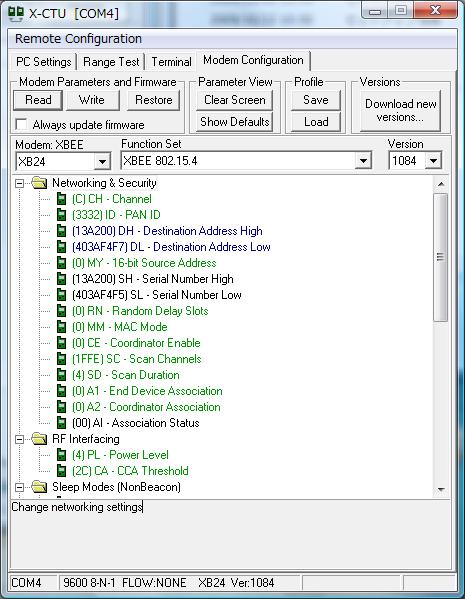Viewport: 465px width, 599px height.
Task: Click '9600 8-N-1 FLOW:NONE' status bar text
Action: [x=125, y=583]
